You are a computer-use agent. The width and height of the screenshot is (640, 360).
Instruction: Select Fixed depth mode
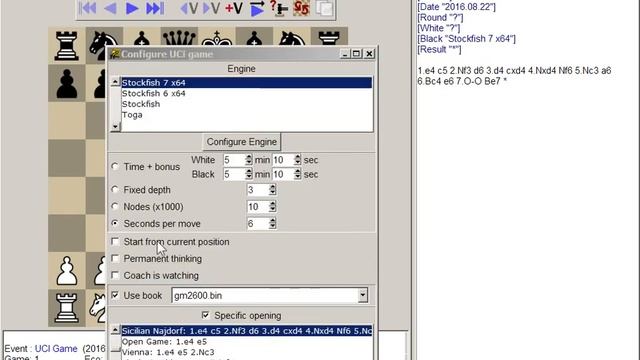pos(115,190)
